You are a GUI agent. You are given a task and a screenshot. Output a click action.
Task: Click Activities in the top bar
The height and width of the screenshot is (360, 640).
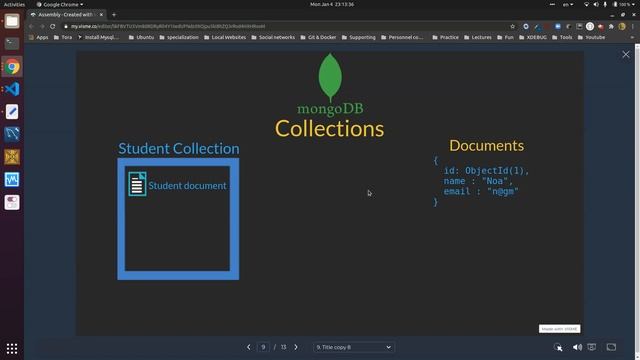click(14, 4)
